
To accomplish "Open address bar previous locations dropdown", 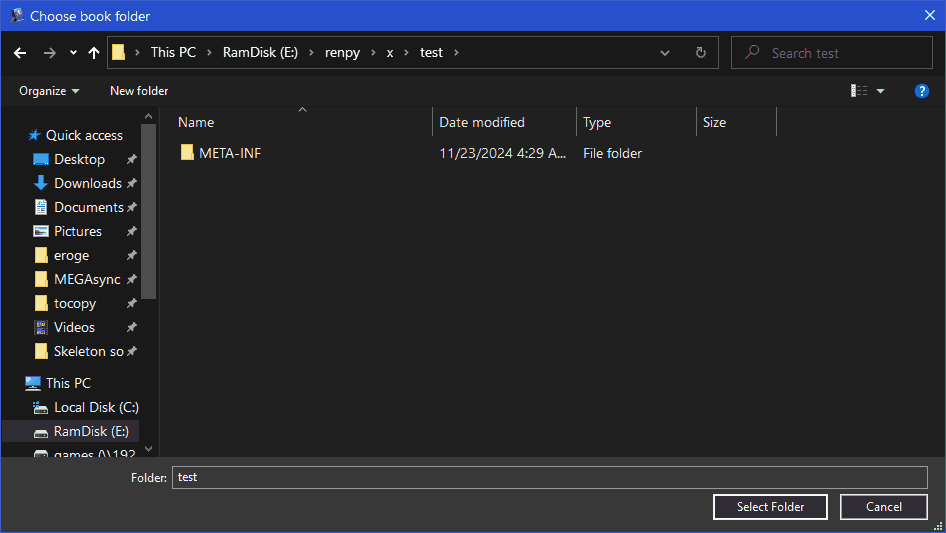I will (x=665, y=53).
